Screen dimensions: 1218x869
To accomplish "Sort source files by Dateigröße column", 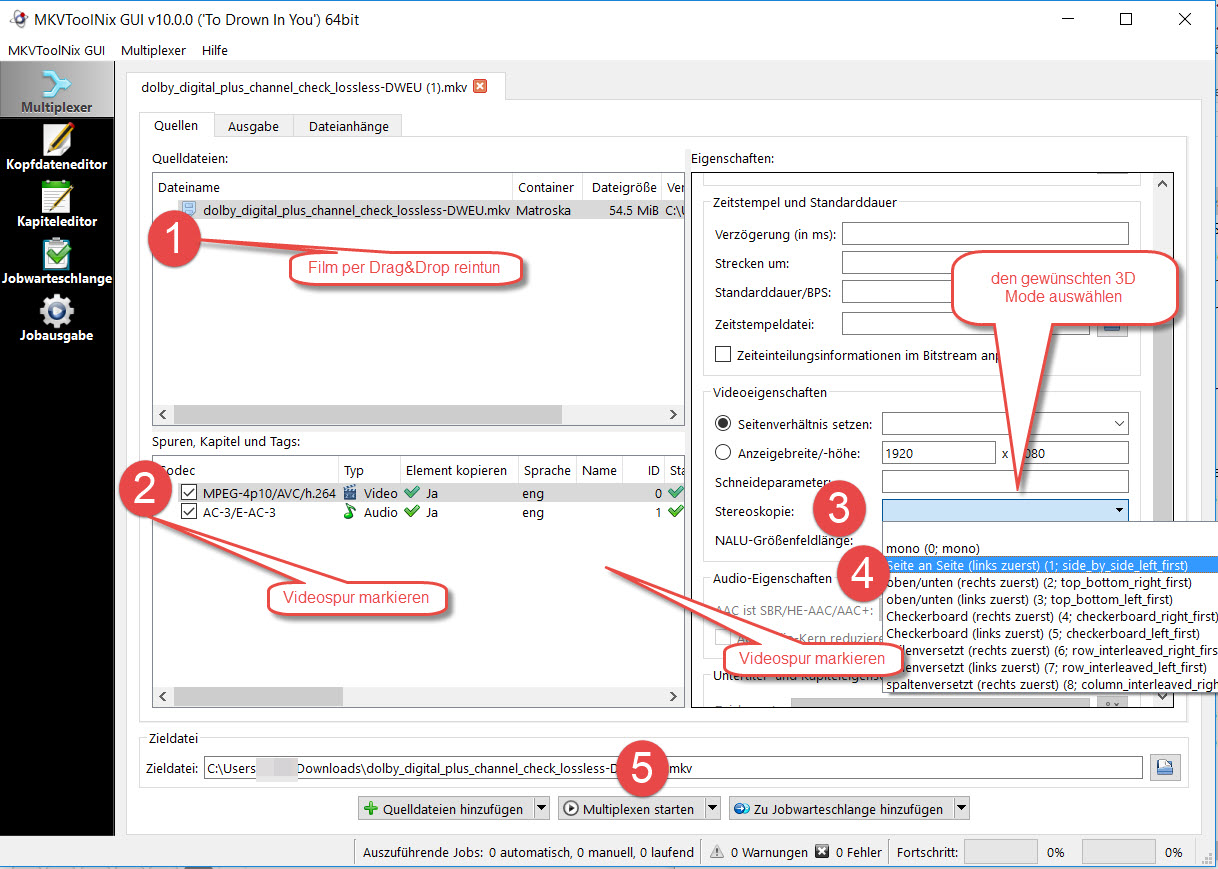I will pos(621,187).
